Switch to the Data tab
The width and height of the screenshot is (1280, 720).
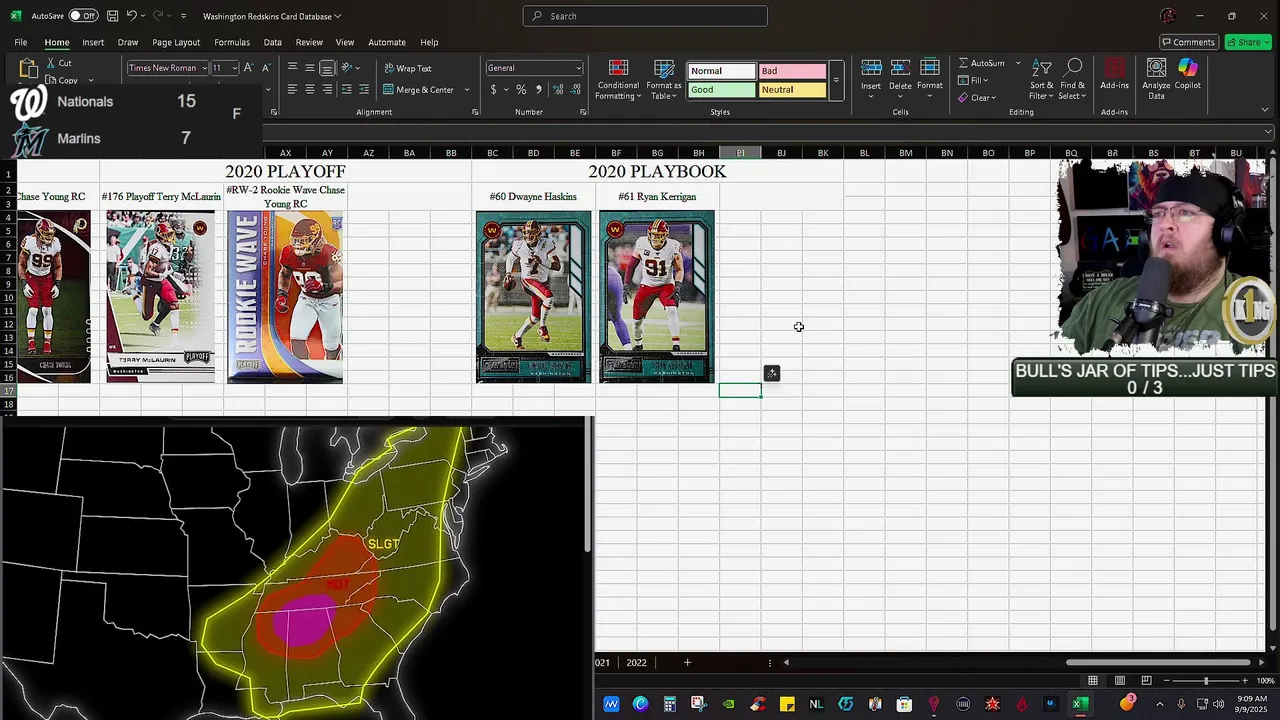(x=272, y=42)
